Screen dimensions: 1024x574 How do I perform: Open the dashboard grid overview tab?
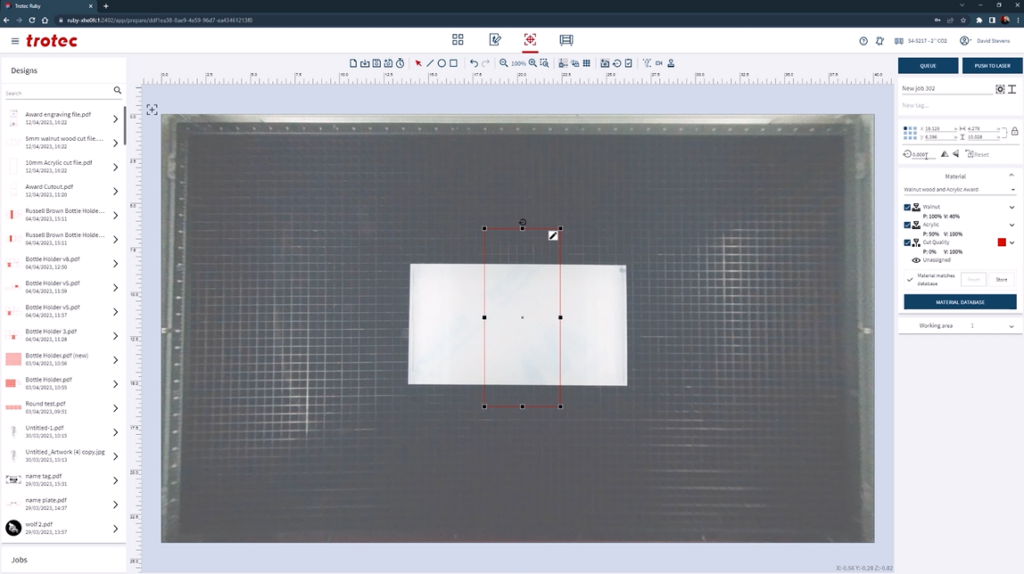click(x=458, y=40)
